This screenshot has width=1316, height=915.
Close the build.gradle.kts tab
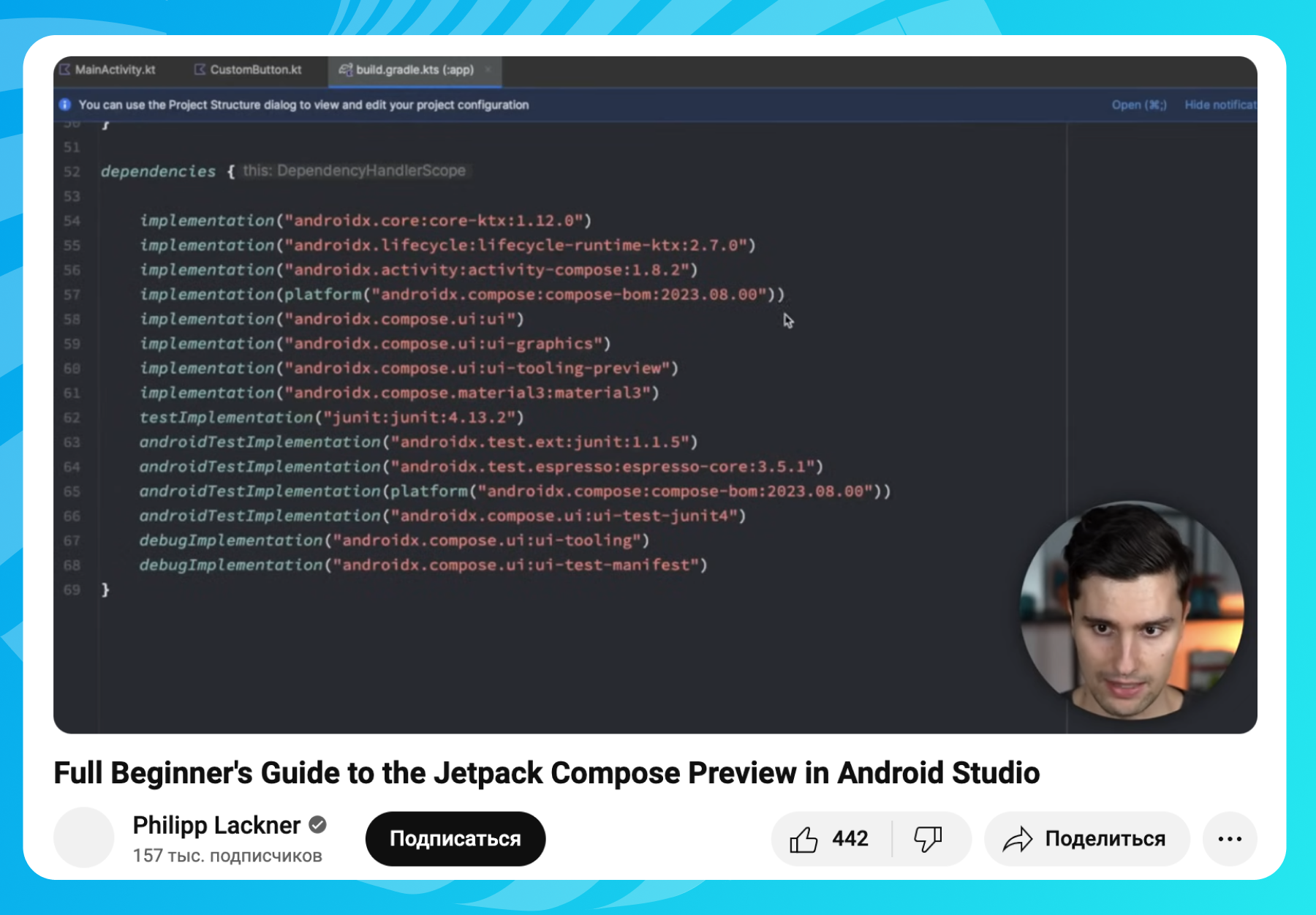488,69
